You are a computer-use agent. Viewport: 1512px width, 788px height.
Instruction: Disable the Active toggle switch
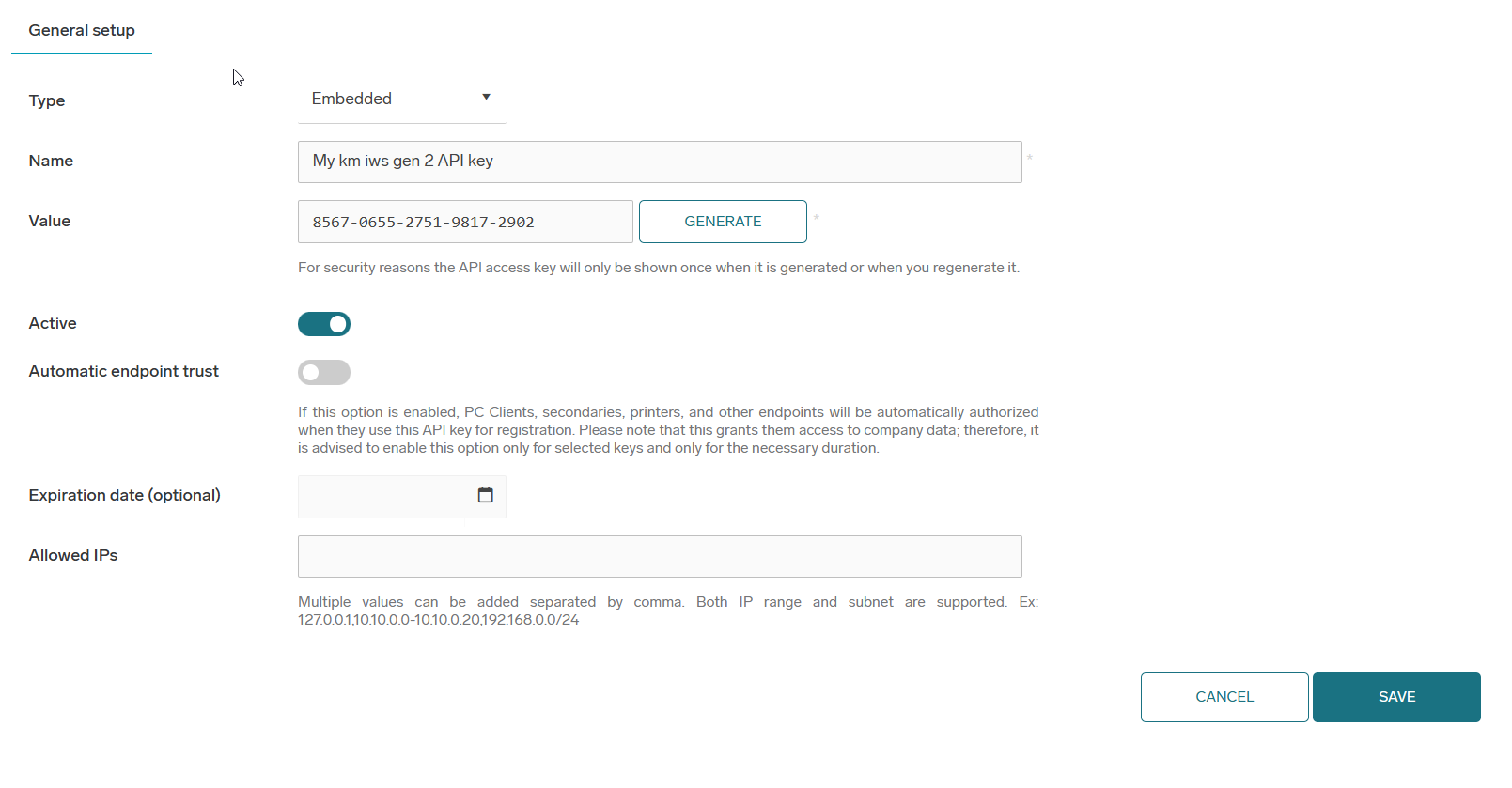(324, 324)
